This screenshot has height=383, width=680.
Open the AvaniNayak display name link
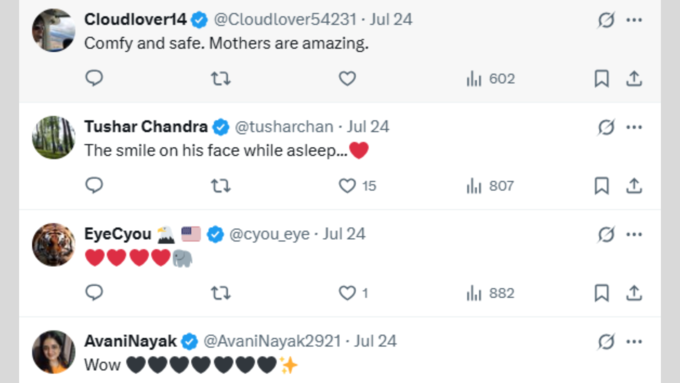pyautogui.click(x=131, y=341)
